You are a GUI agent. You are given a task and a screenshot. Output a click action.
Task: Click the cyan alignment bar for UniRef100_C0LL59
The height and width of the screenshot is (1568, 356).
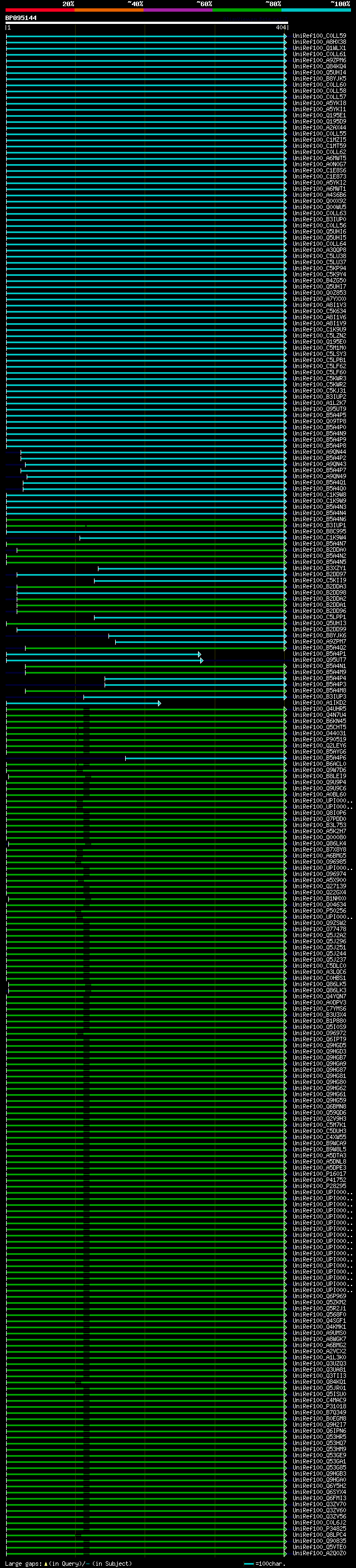pos(146,36)
